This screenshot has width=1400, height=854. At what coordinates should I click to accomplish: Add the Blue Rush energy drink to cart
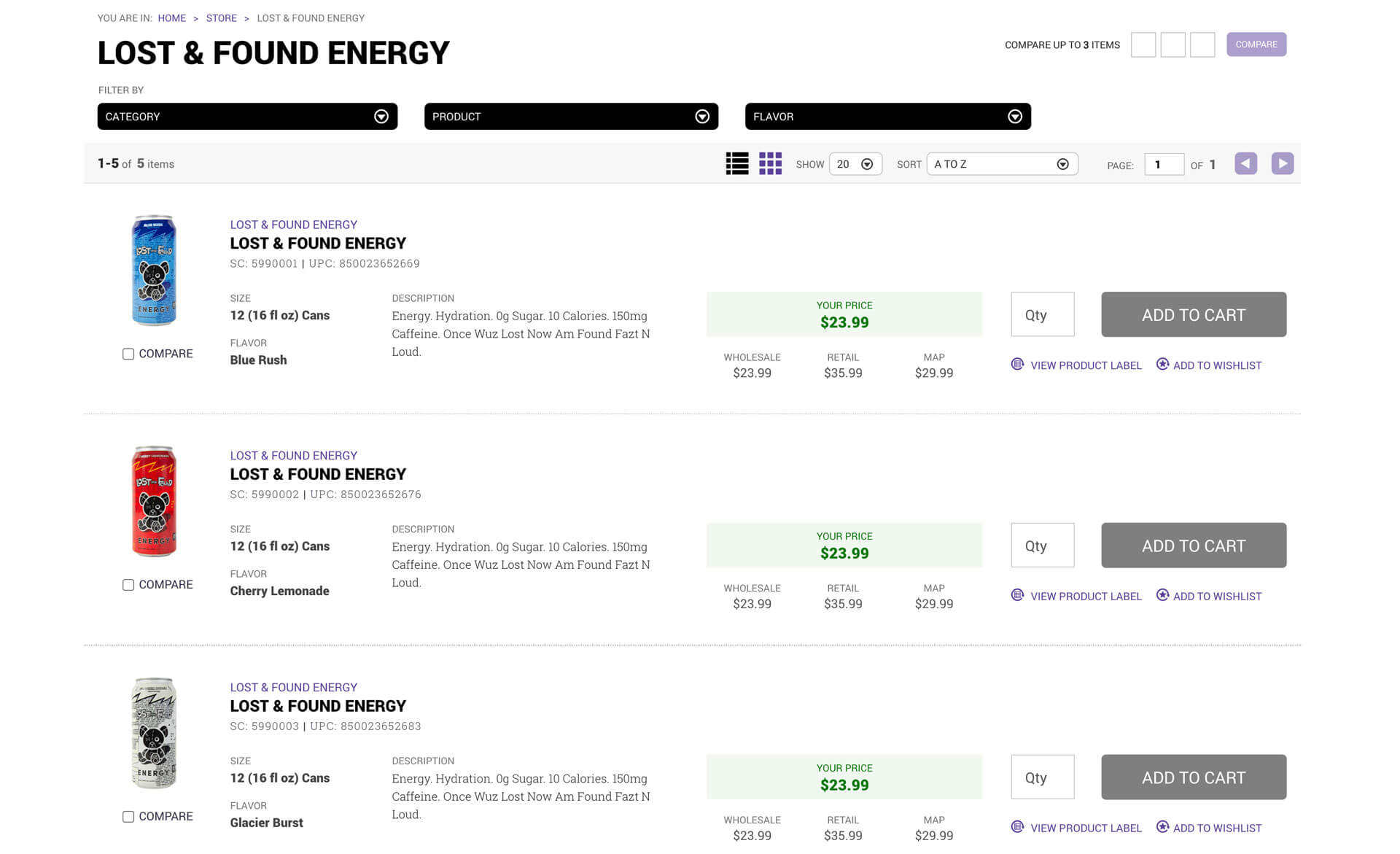[1193, 314]
